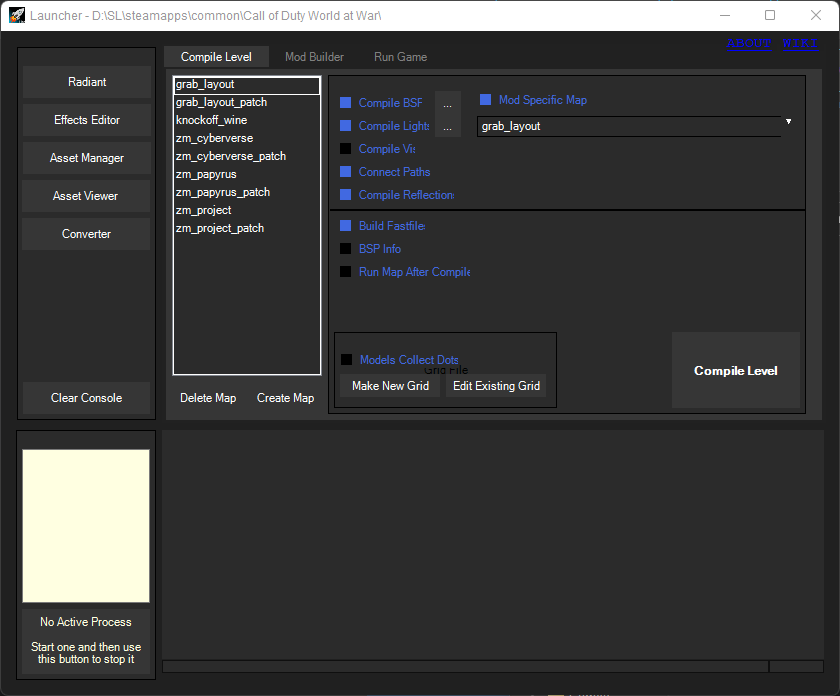840x696 pixels.
Task: Open the Asset Manager
Action: pyautogui.click(x=87, y=158)
